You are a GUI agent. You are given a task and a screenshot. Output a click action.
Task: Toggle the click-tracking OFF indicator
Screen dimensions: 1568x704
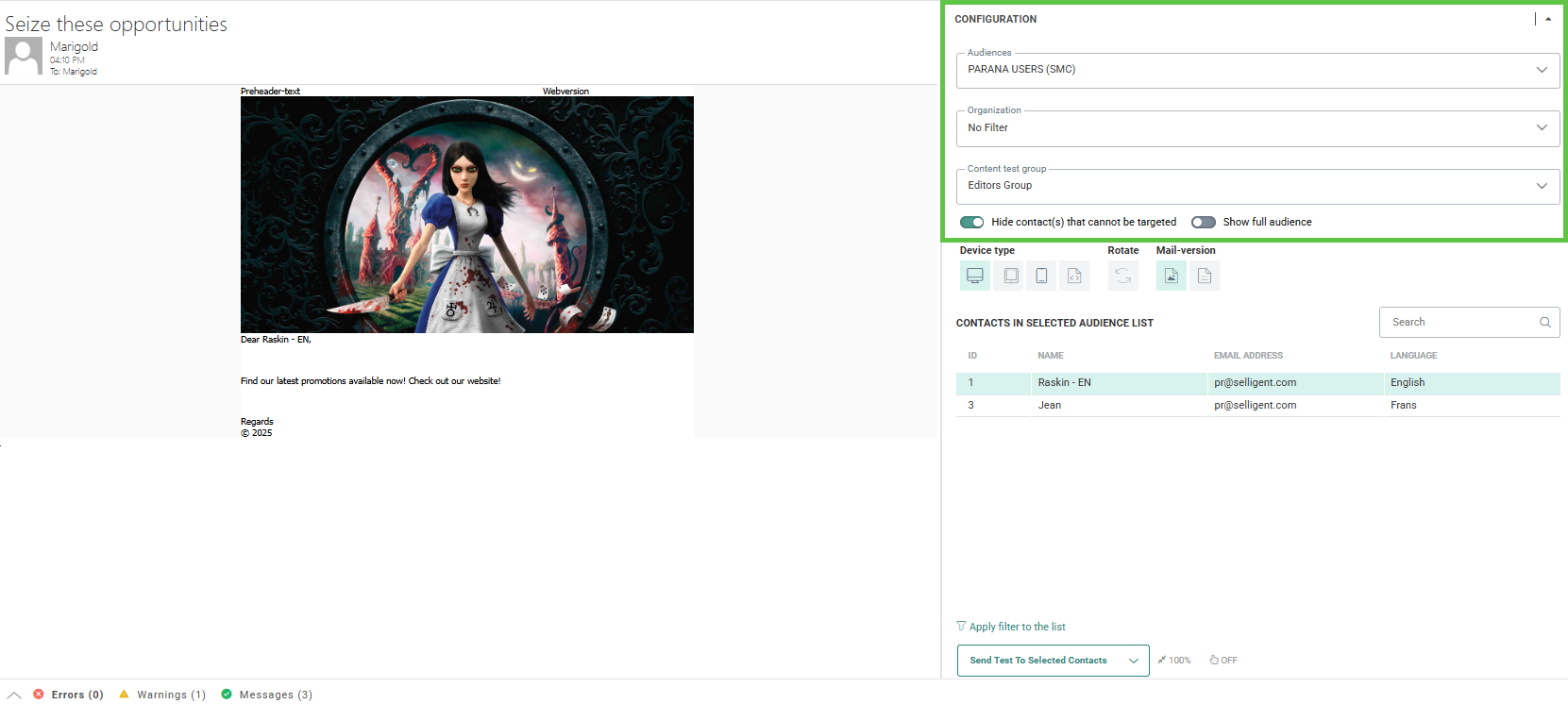[1223, 661]
